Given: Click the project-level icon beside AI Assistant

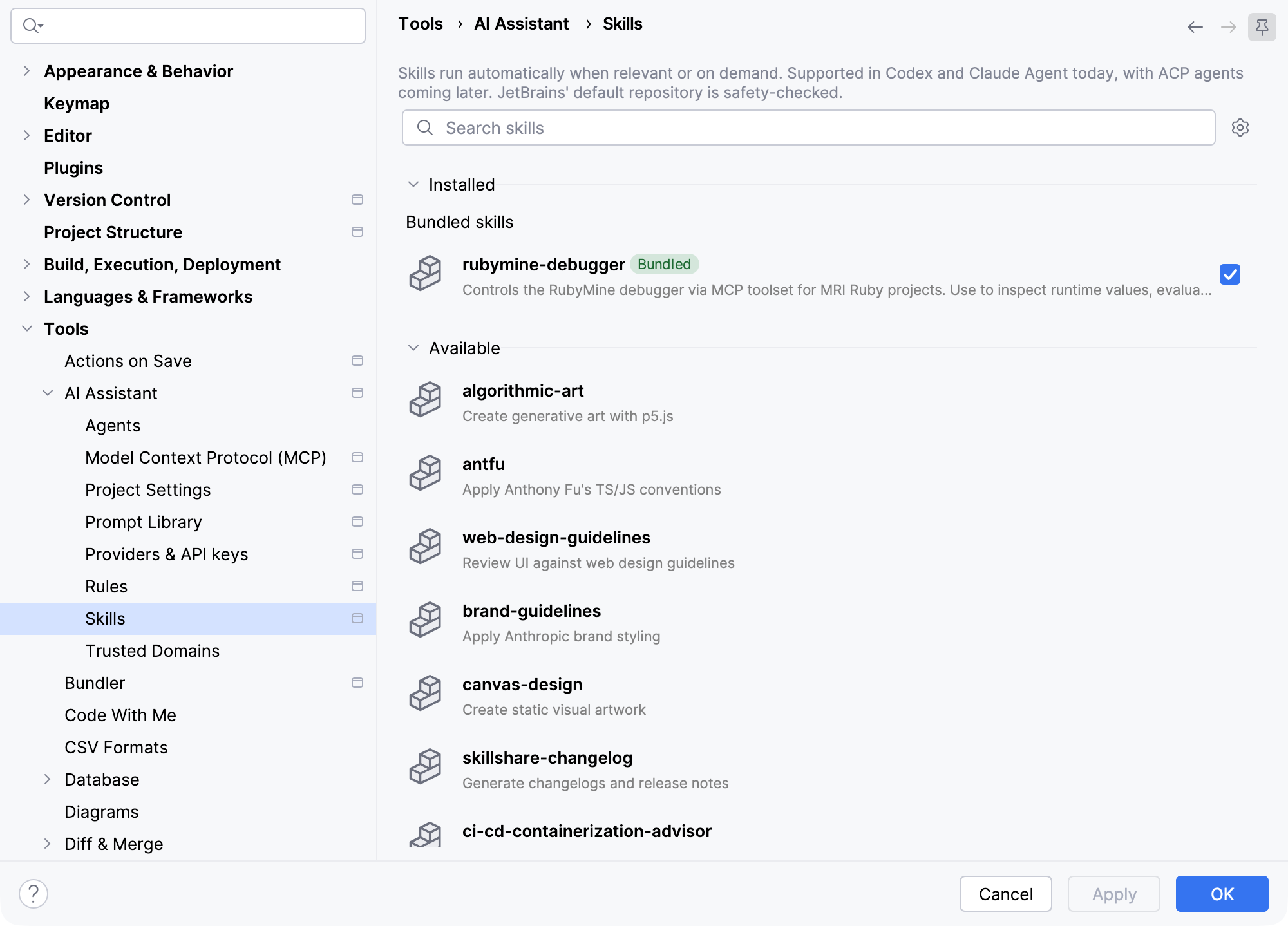Looking at the screenshot, I should pos(357,393).
